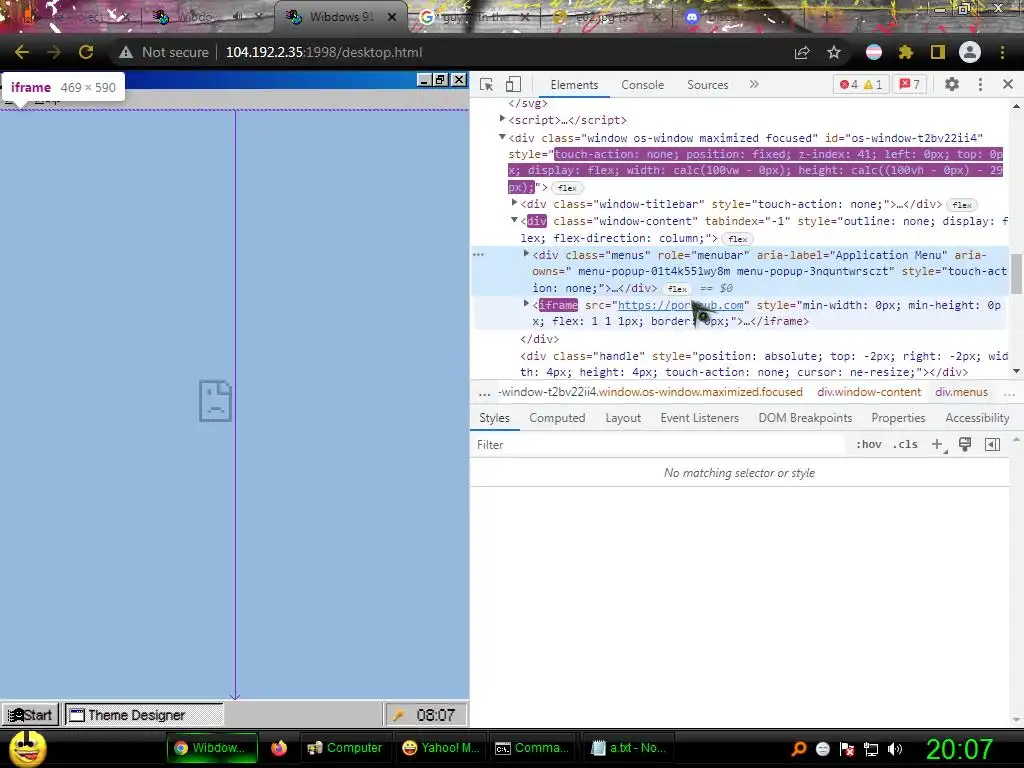Click the volume speaker tray icon
This screenshot has height=768, width=1024.
895,749
